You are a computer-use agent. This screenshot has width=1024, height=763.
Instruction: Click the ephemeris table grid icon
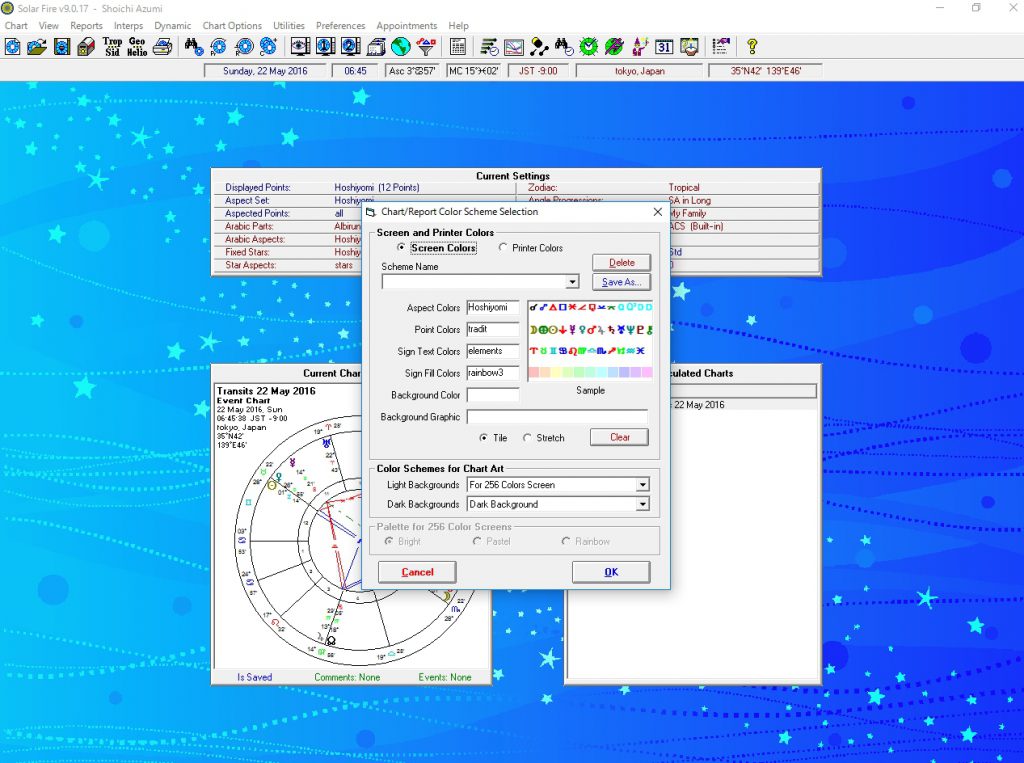[x=458, y=47]
